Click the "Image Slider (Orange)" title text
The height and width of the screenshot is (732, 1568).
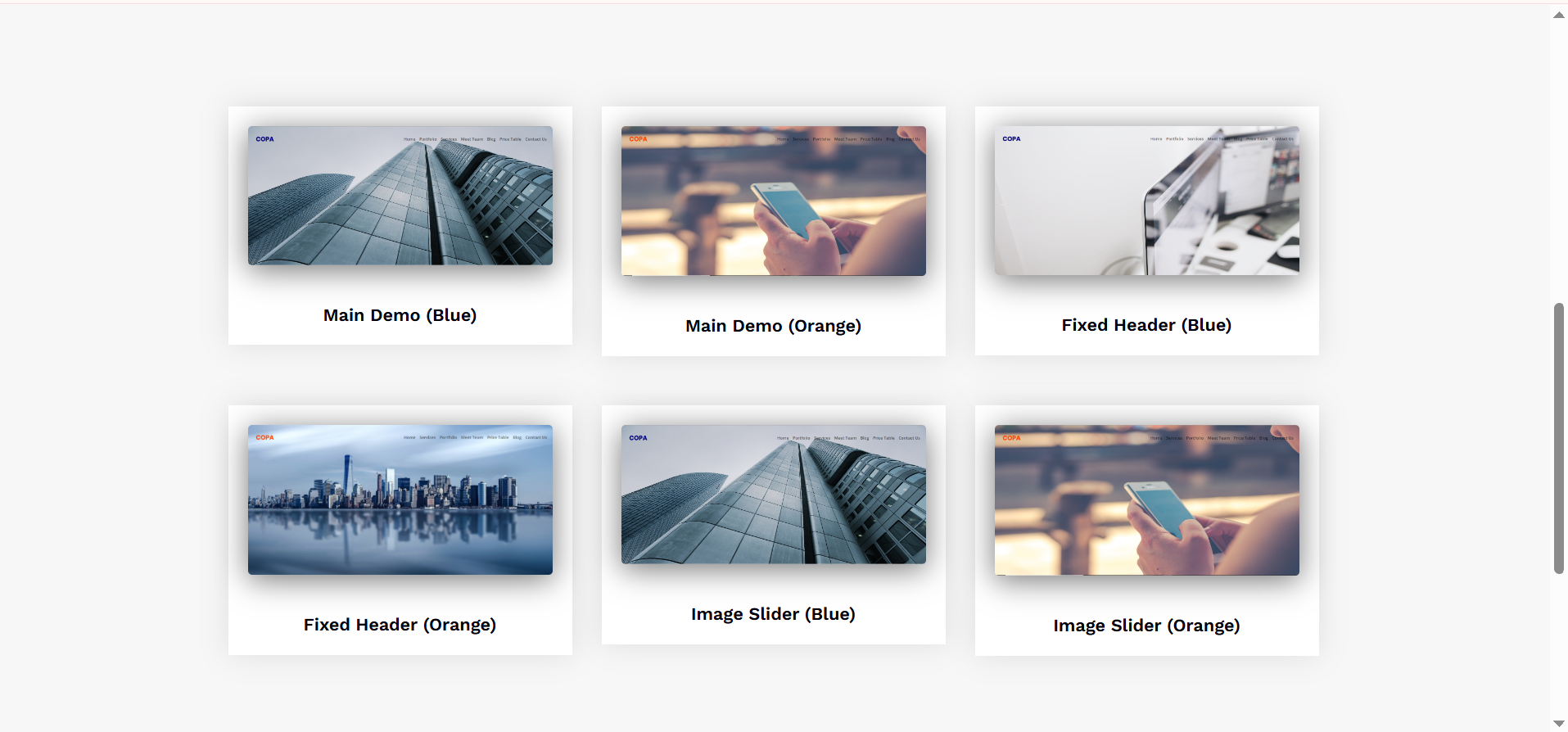coord(1146,626)
